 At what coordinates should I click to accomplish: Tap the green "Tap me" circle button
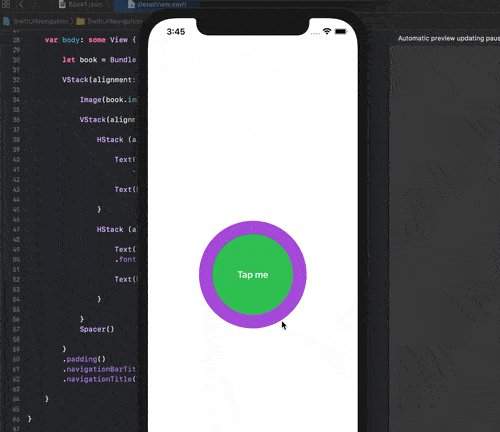[x=253, y=275]
